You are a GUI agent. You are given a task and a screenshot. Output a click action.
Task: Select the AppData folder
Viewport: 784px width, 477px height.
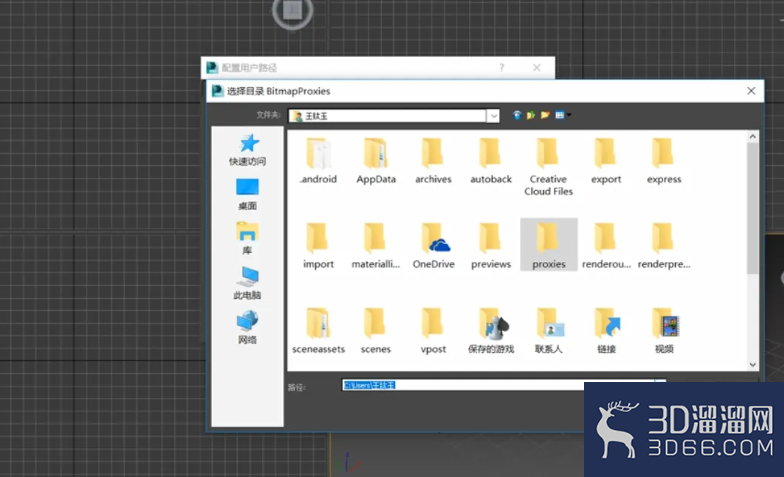tap(376, 160)
